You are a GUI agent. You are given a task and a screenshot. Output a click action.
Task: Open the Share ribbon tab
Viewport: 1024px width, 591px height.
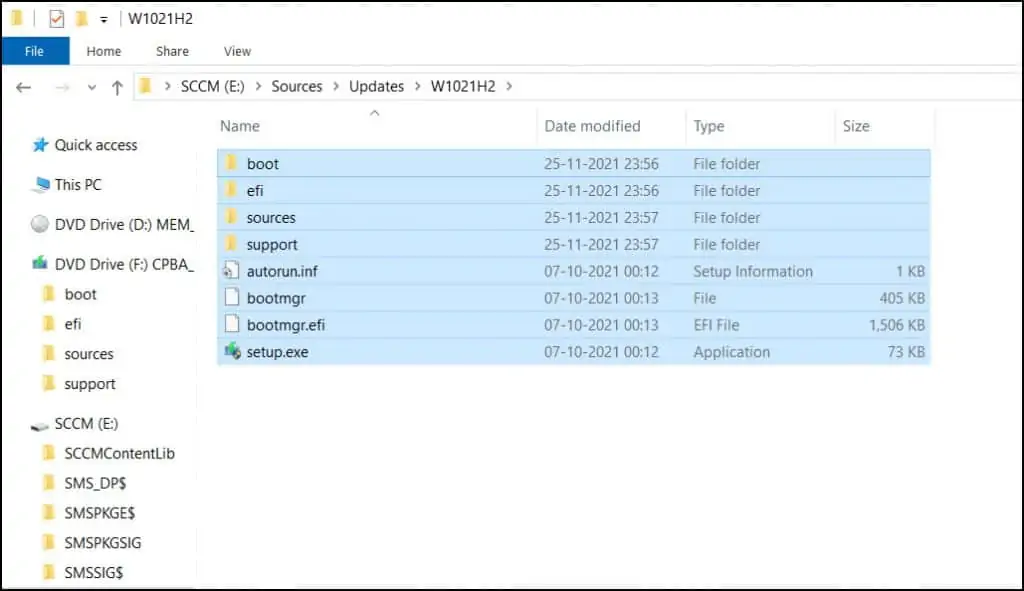pyautogui.click(x=172, y=51)
